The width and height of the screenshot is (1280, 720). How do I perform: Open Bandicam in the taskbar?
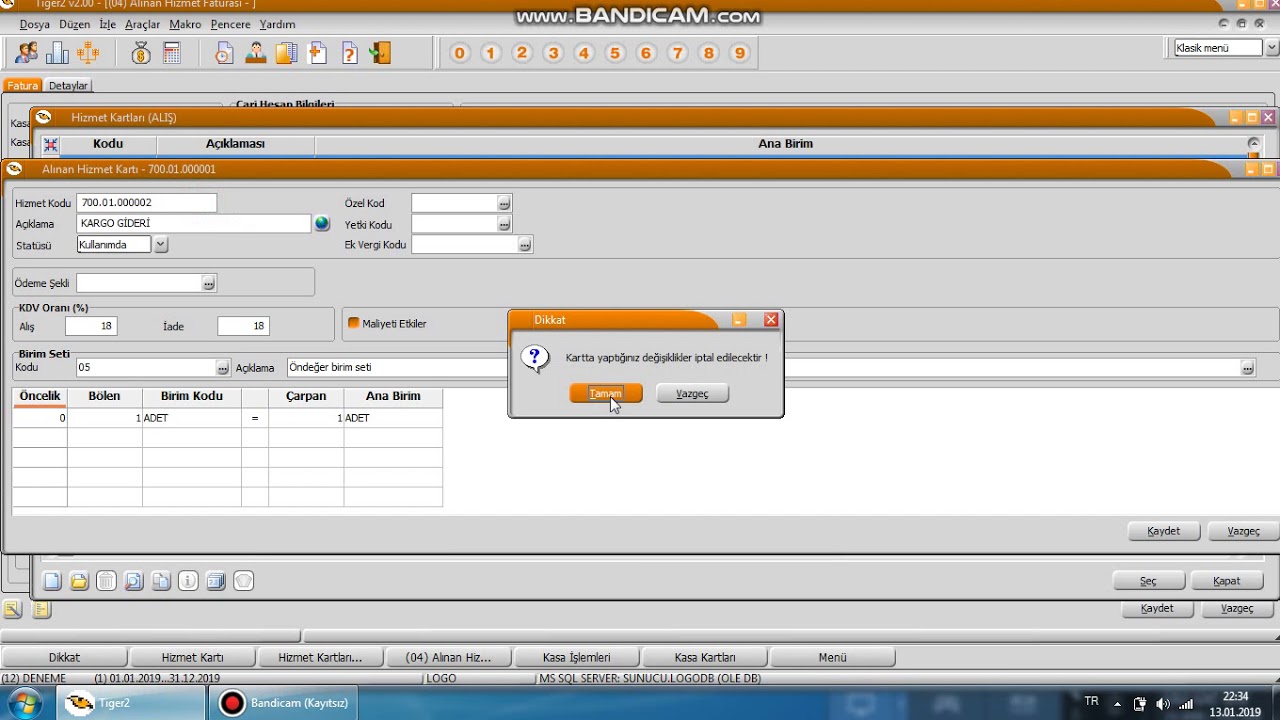286,703
